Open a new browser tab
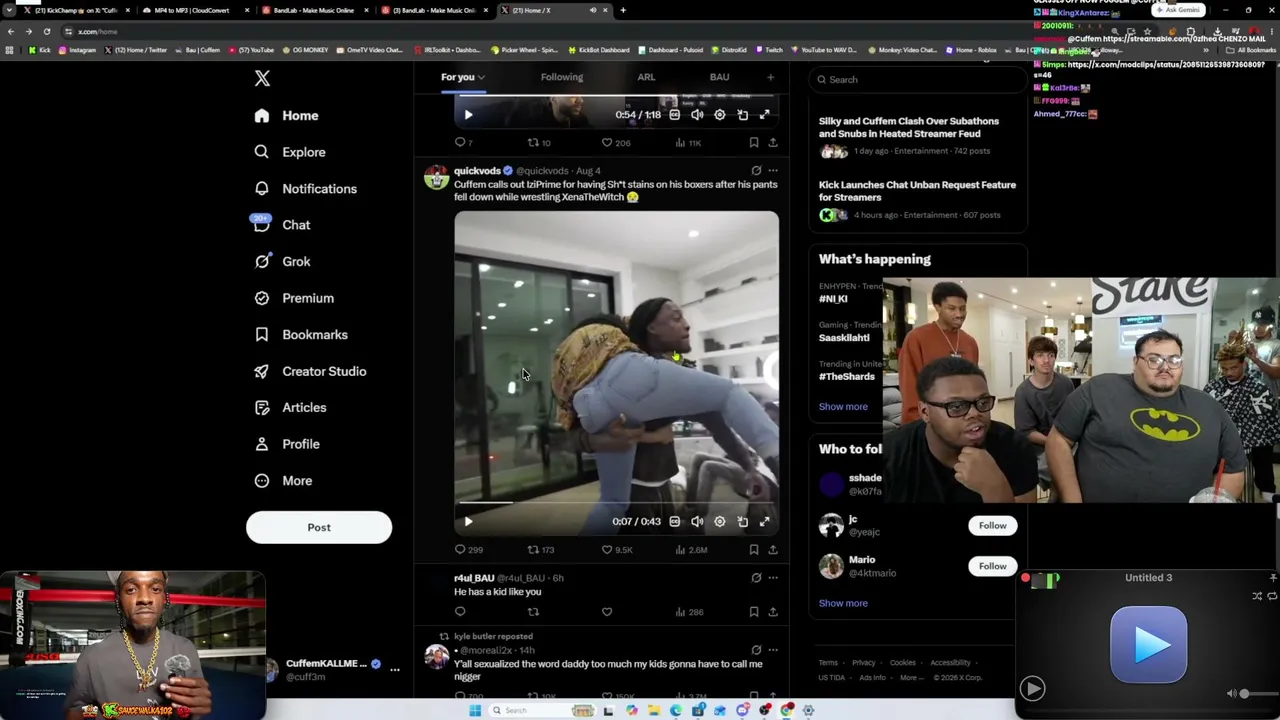The width and height of the screenshot is (1280, 720). [623, 10]
